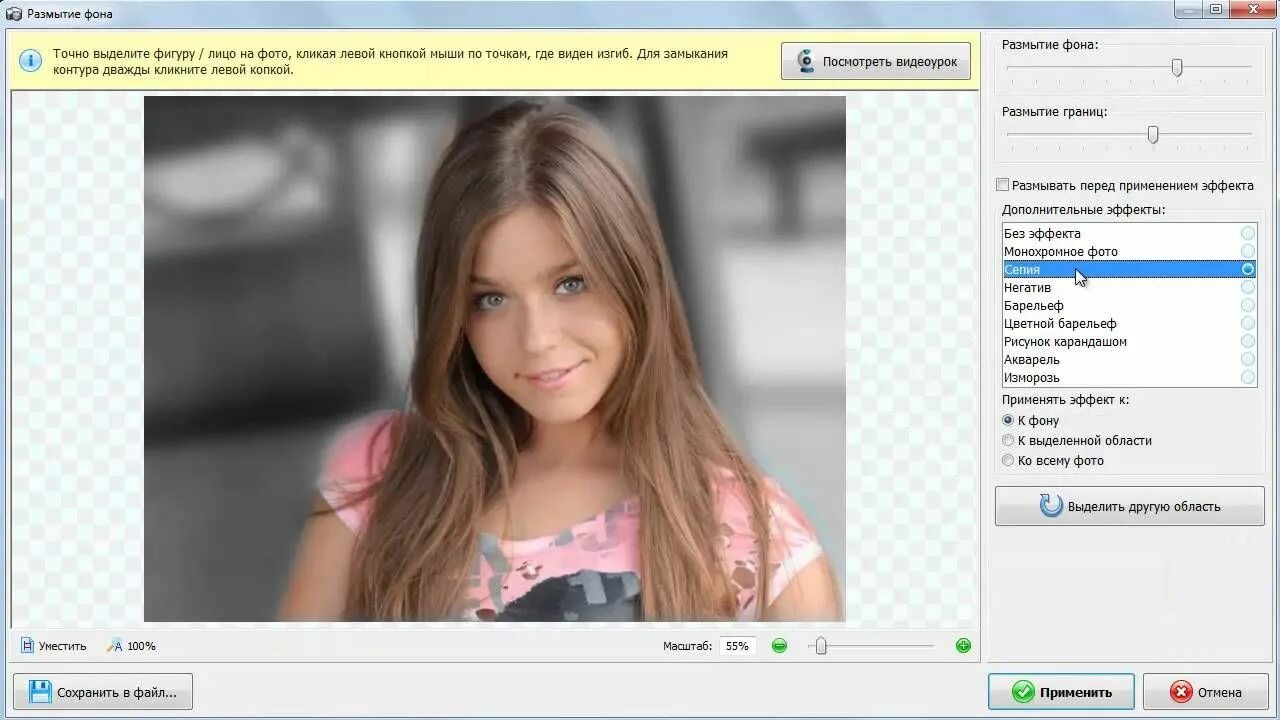
Task: Apply changes with Применить
Action: pos(1061,692)
